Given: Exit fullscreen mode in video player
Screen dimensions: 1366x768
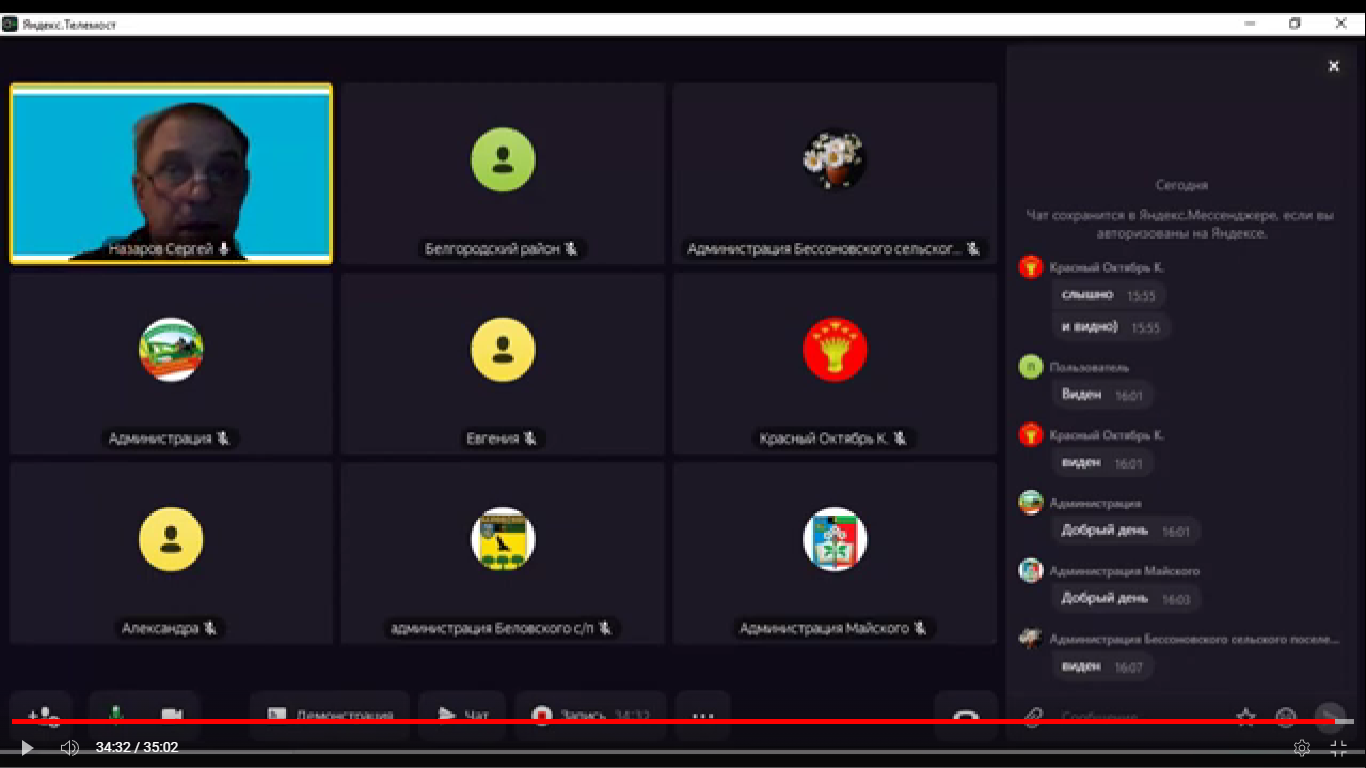Looking at the screenshot, I should point(1339,748).
